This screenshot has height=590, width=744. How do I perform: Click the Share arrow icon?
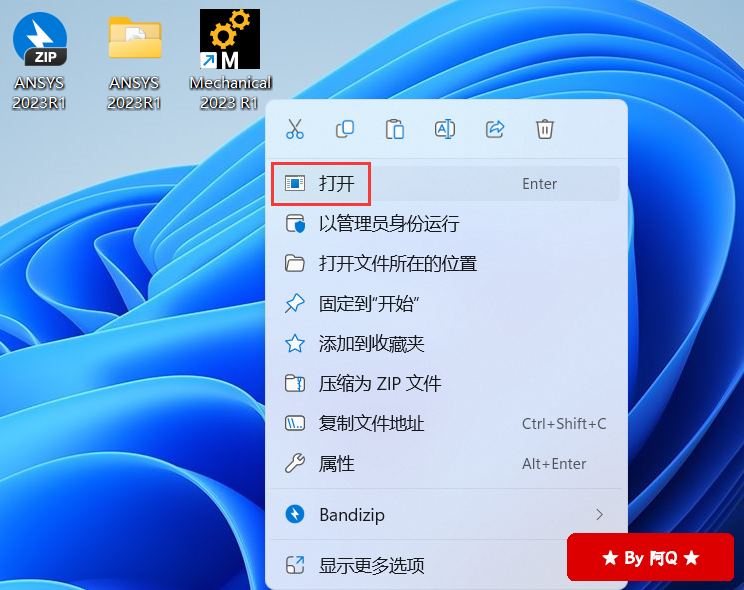pyautogui.click(x=495, y=129)
